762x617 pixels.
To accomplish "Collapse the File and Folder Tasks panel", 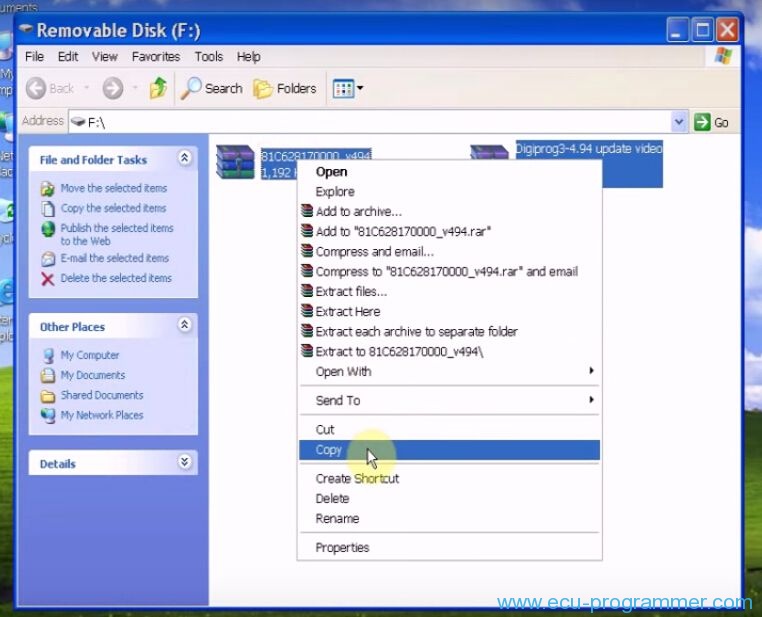I will click(x=184, y=158).
